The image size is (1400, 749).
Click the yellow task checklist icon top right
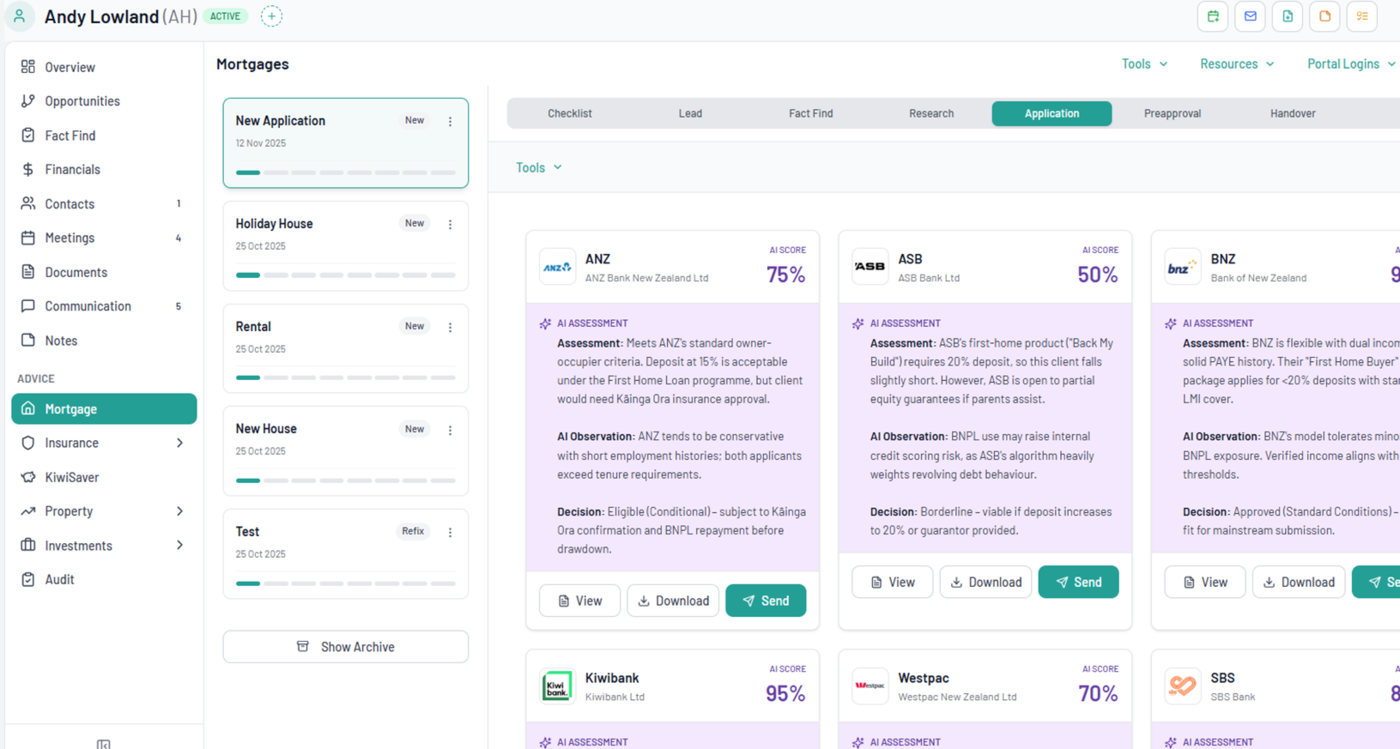coord(1362,16)
